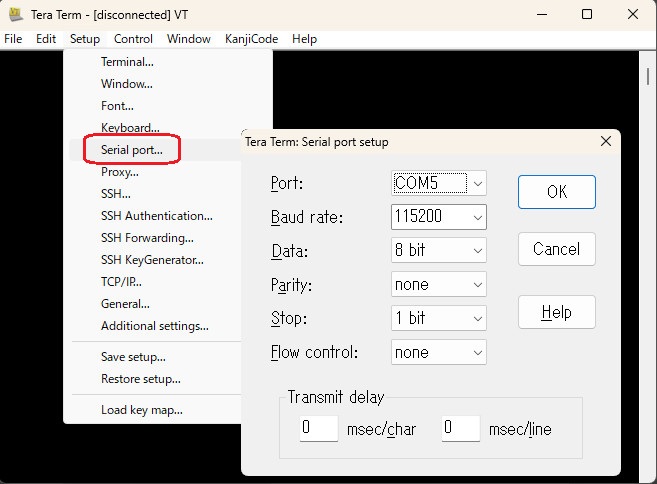
Task: Click the msec/line transmit delay field
Action: pos(460,429)
